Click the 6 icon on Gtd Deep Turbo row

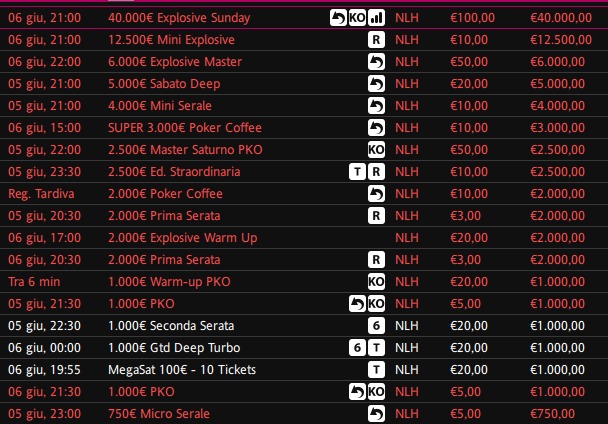357,348
